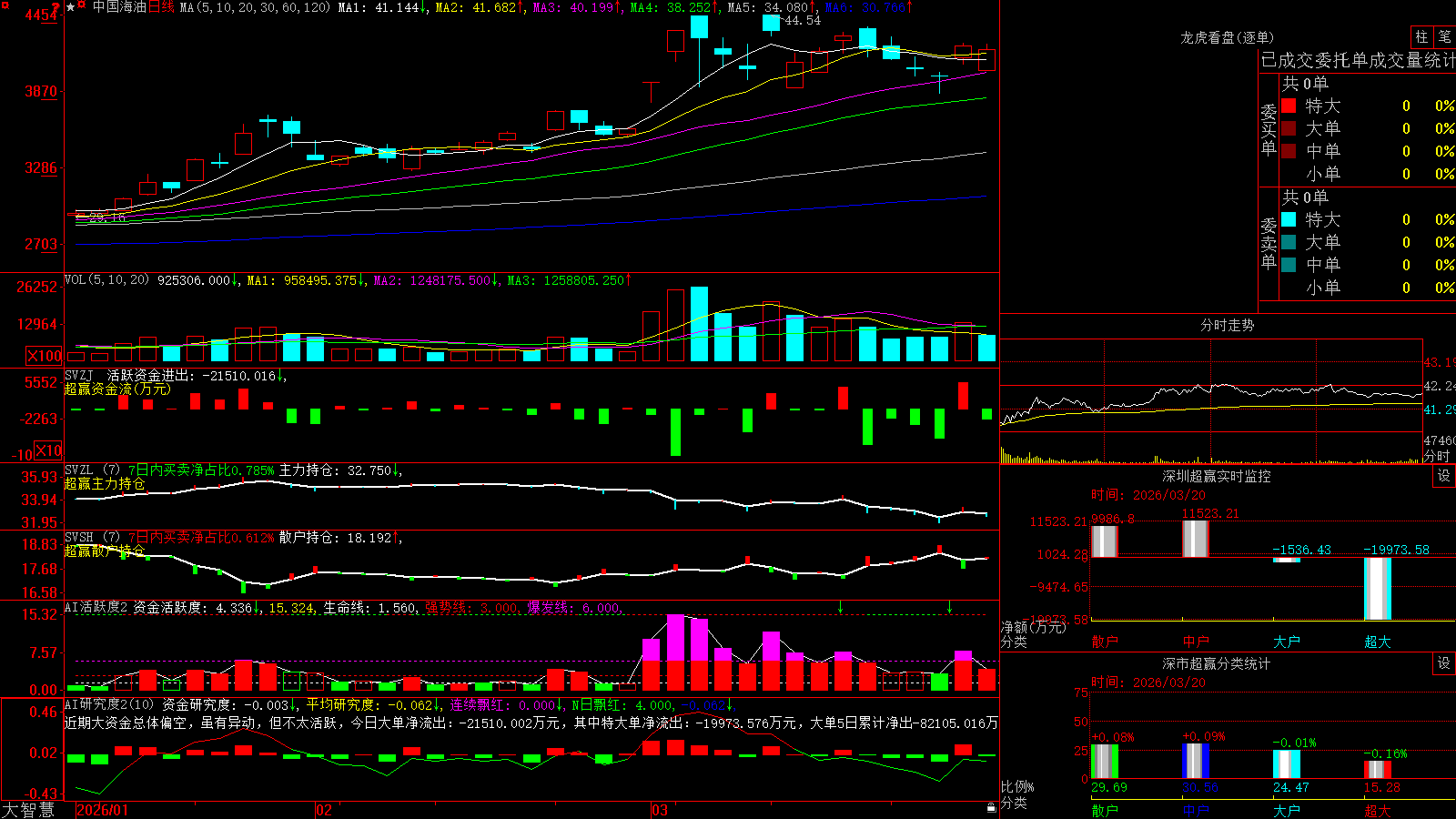Image resolution: width=1456 pixels, height=819 pixels.
Task: Click the 大户 bar showing -1536.43
Action: click(x=1287, y=560)
